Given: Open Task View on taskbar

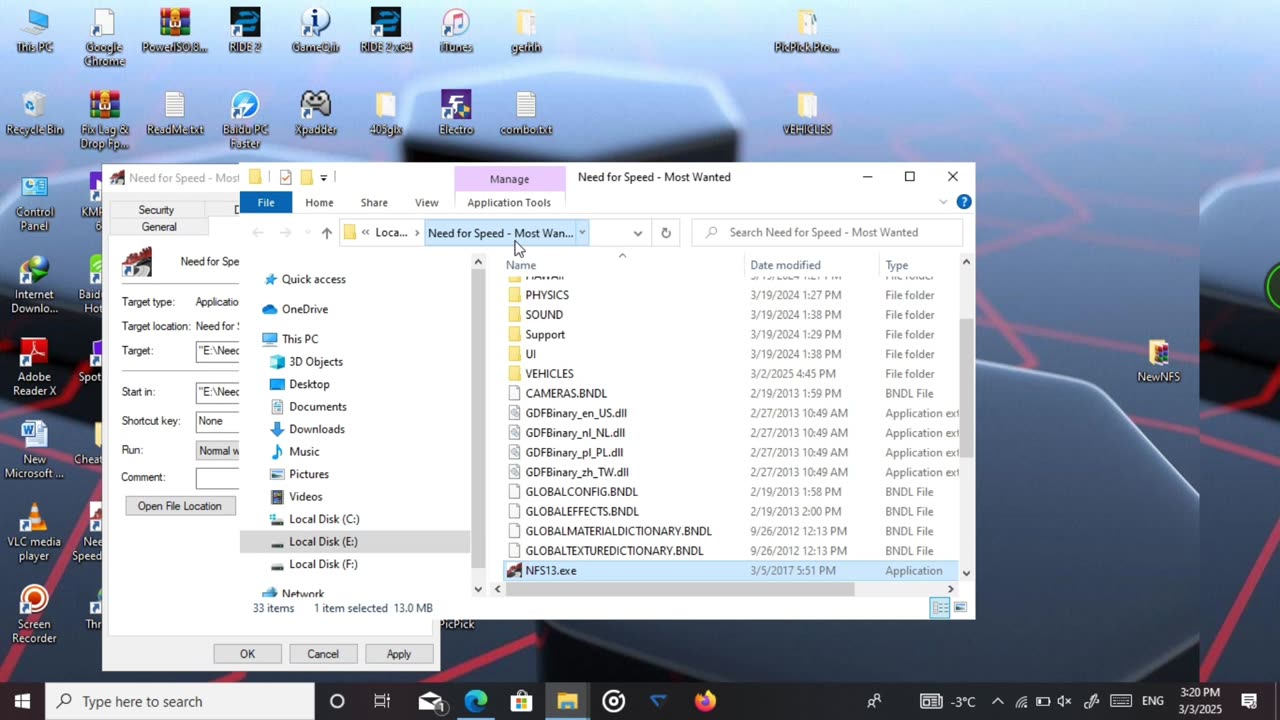Looking at the screenshot, I should [382, 701].
